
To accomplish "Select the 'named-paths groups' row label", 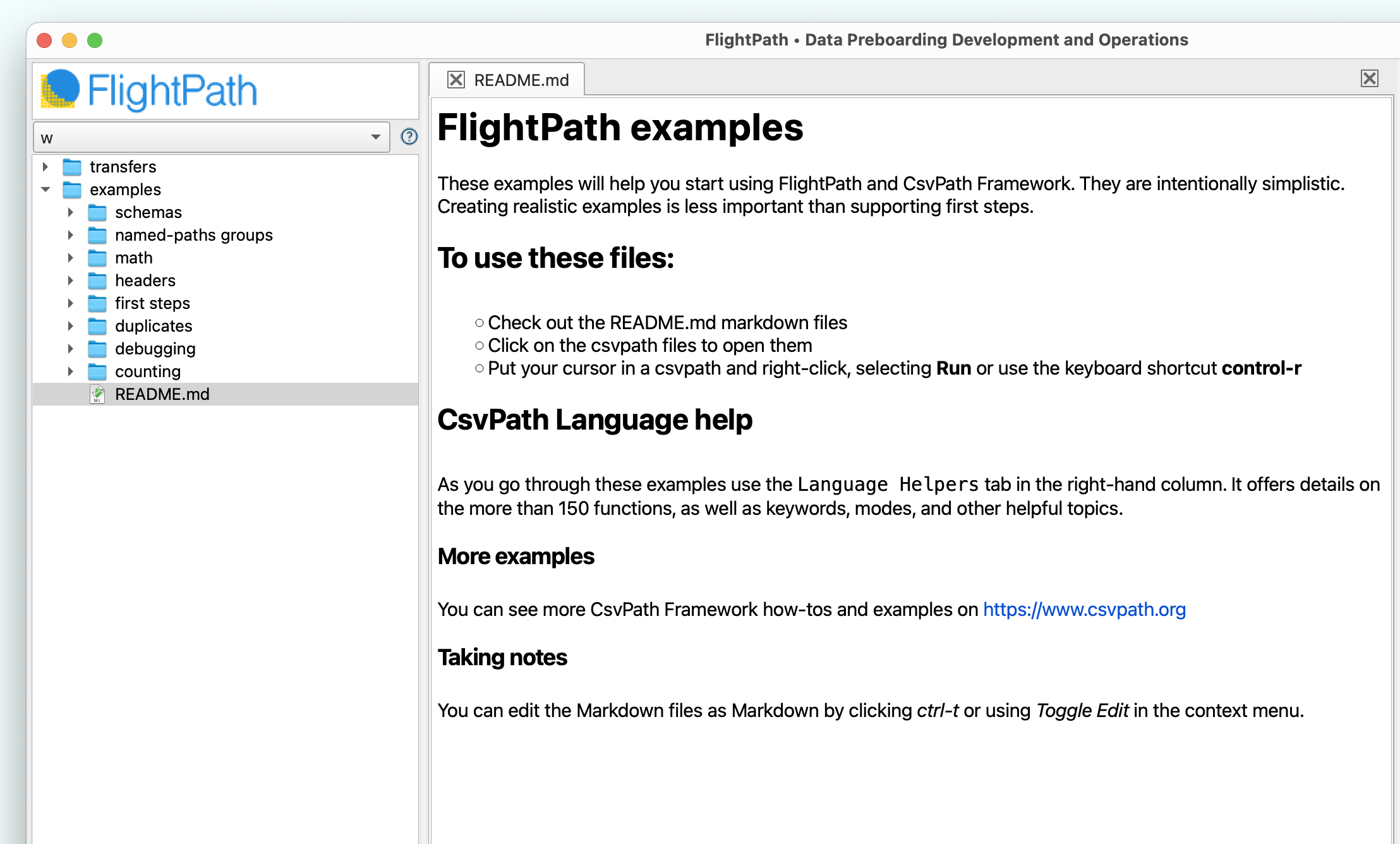I will [x=194, y=235].
